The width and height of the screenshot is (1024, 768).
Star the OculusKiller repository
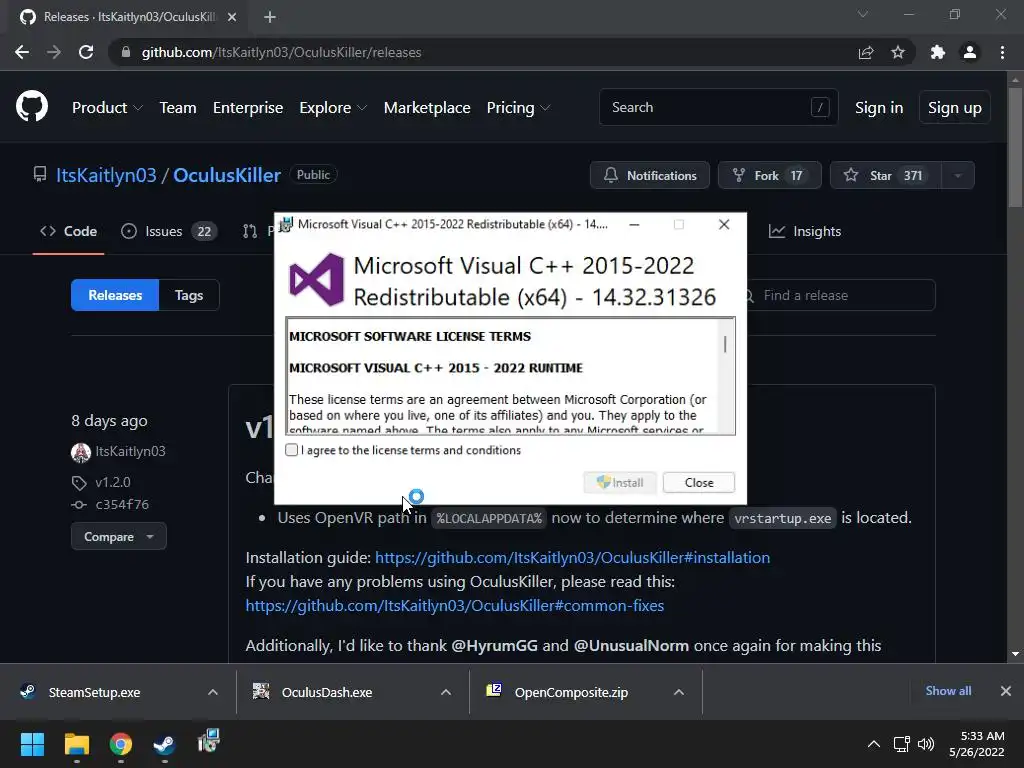point(886,175)
